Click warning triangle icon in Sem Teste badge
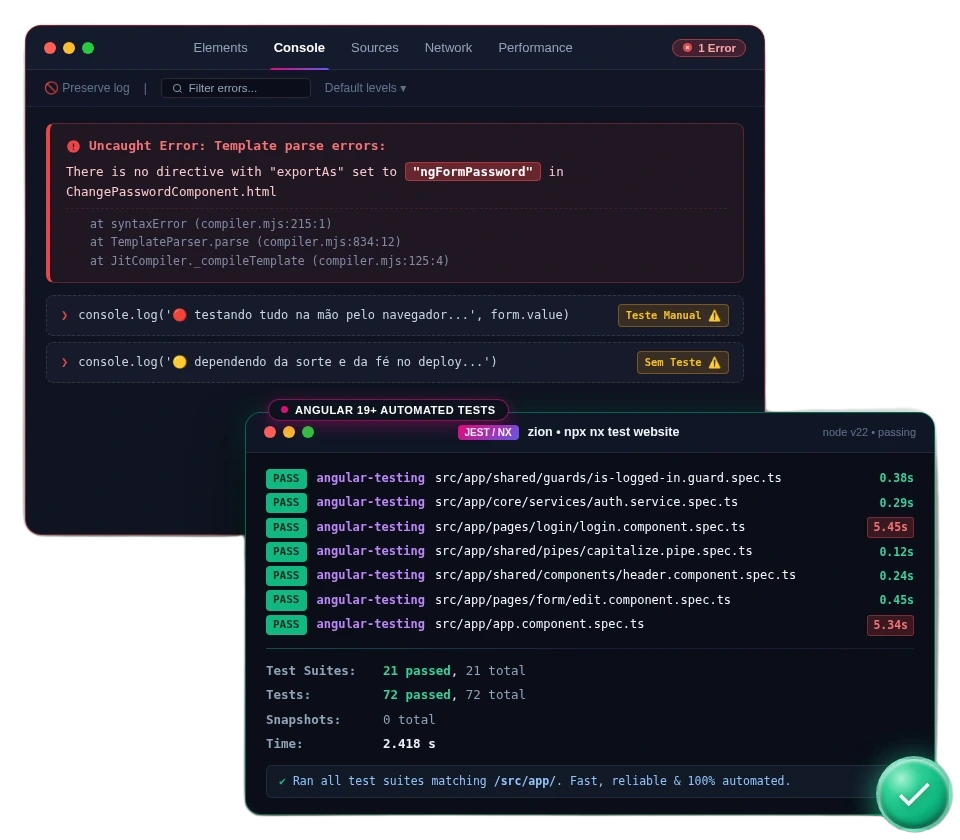Screen dimensions: 960x840 (x=714, y=363)
